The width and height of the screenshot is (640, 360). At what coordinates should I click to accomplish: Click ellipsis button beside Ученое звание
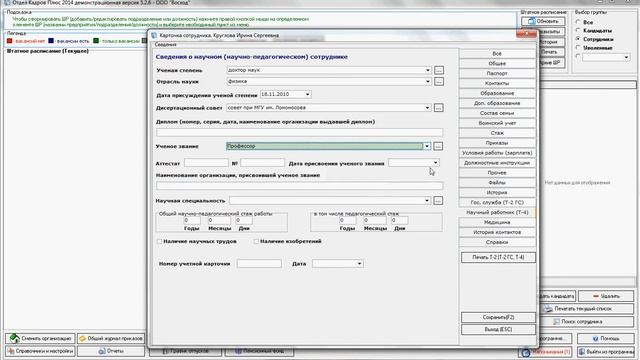tap(438, 146)
